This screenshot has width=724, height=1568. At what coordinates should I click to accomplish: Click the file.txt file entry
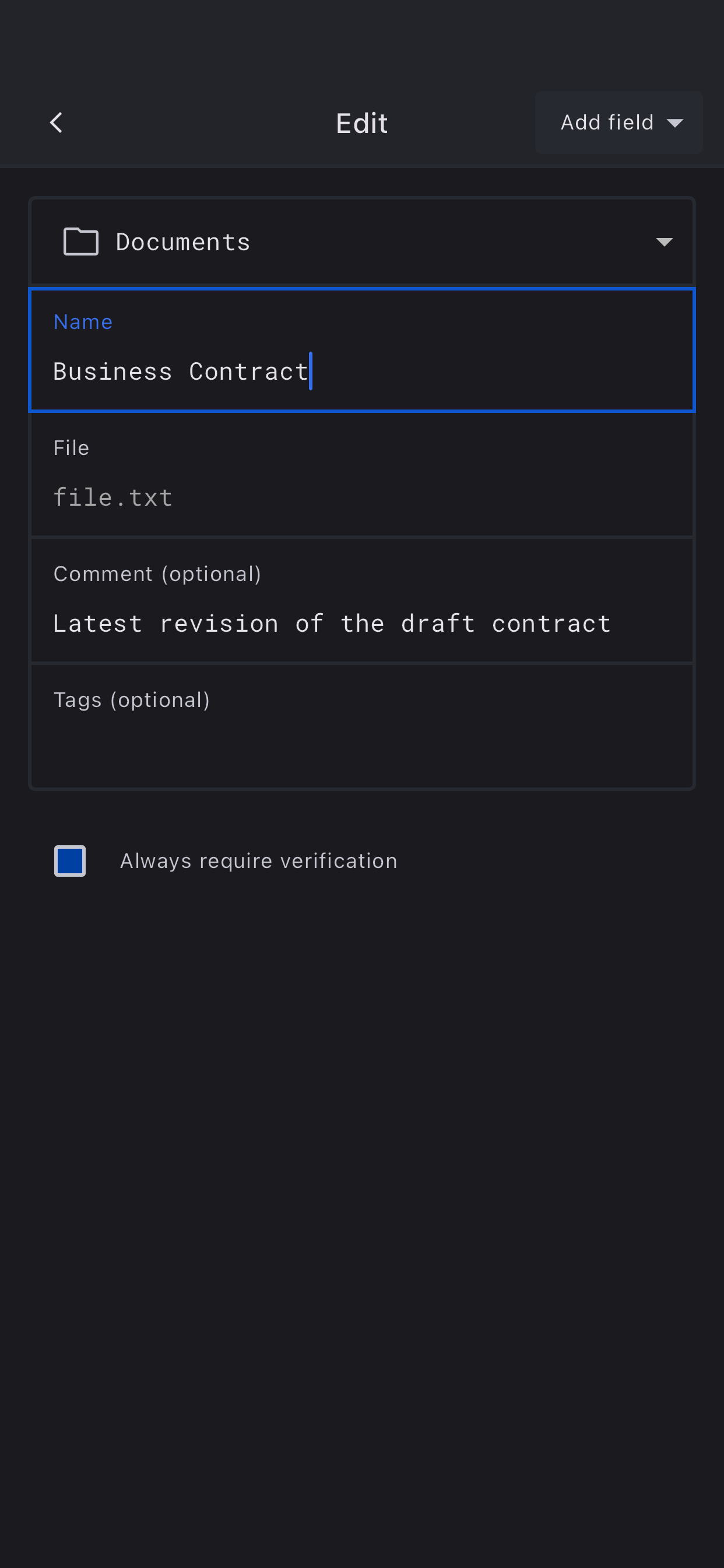[113, 498]
